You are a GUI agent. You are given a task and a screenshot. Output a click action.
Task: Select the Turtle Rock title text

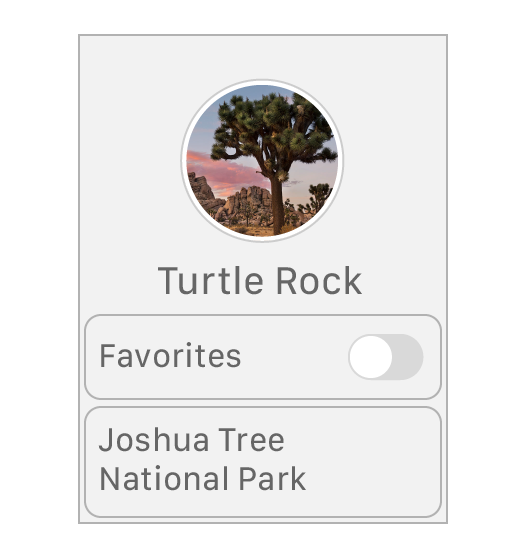click(260, 281)
